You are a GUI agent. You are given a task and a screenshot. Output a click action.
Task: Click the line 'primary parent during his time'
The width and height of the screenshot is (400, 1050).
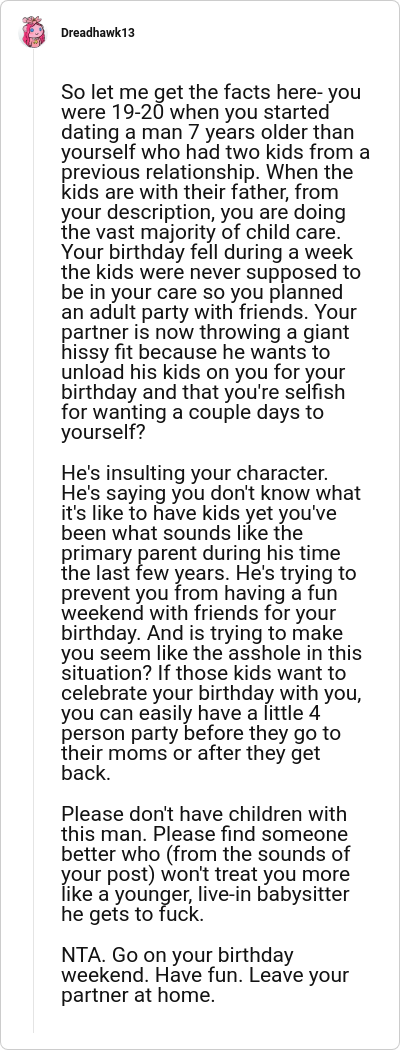(x=200, y=554)
